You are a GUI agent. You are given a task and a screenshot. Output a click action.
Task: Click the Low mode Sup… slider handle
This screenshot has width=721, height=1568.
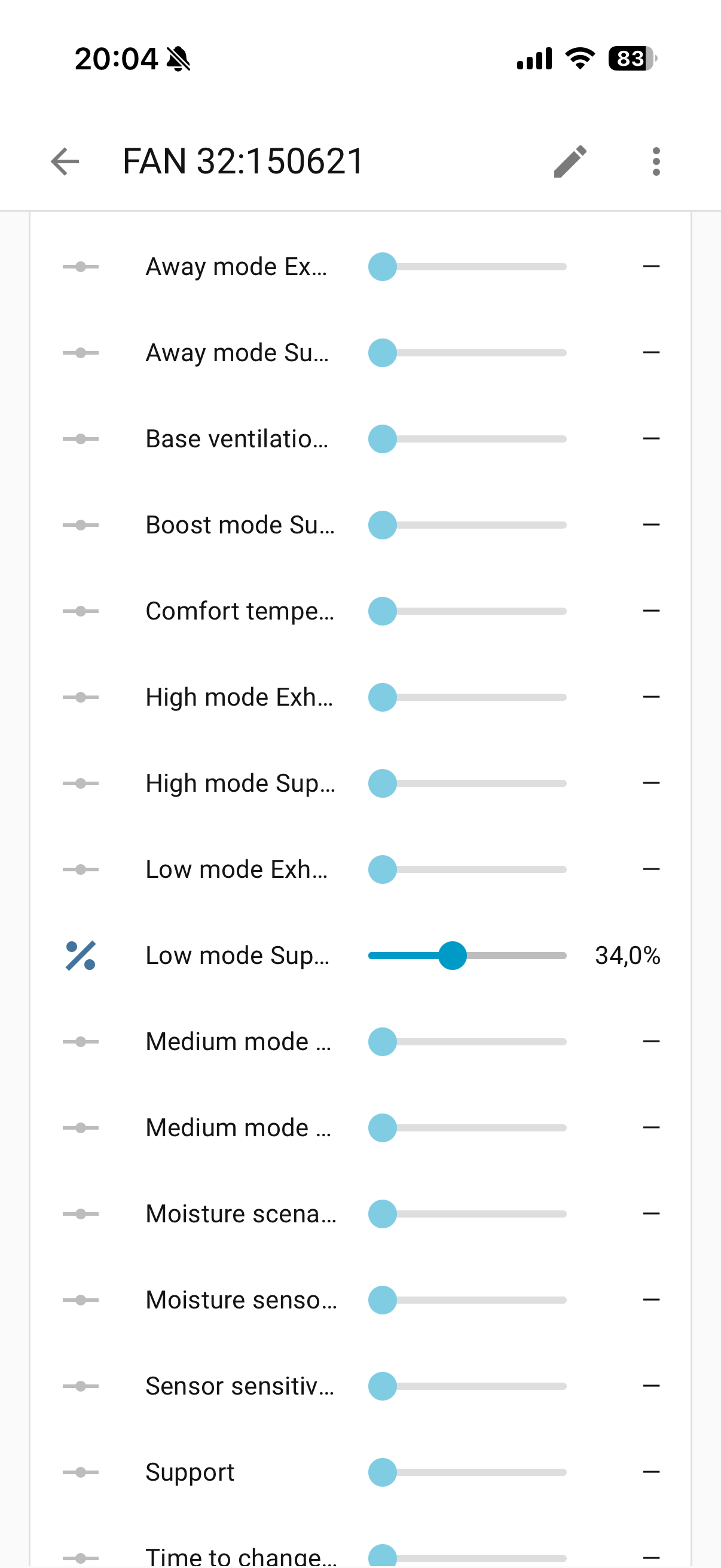point(452,956)
